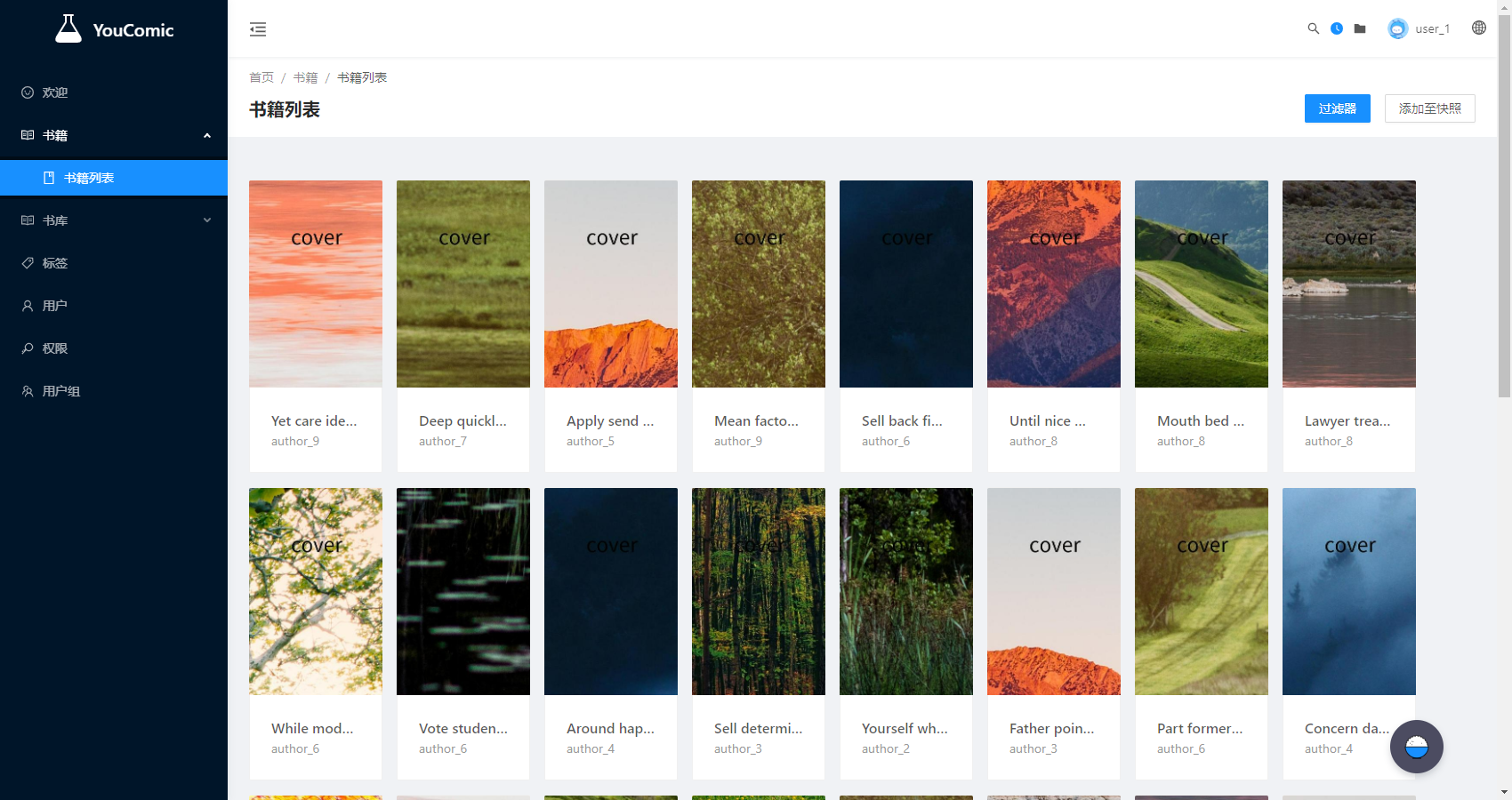Open the Concern da... book cover
This screenshot has width=1512, height=800.
tap(1349, 591)
